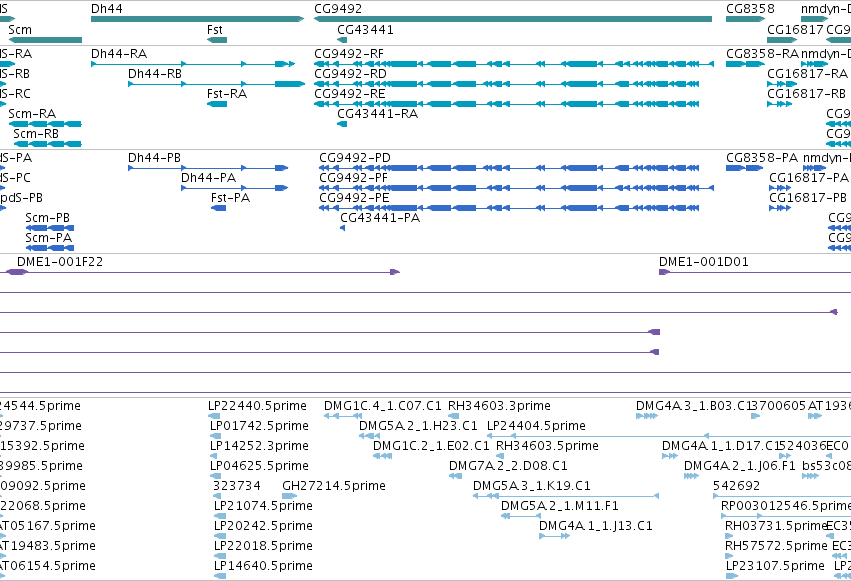
Task: Click the CG8358-RA transcript label
Action: [x=763, y=54]
